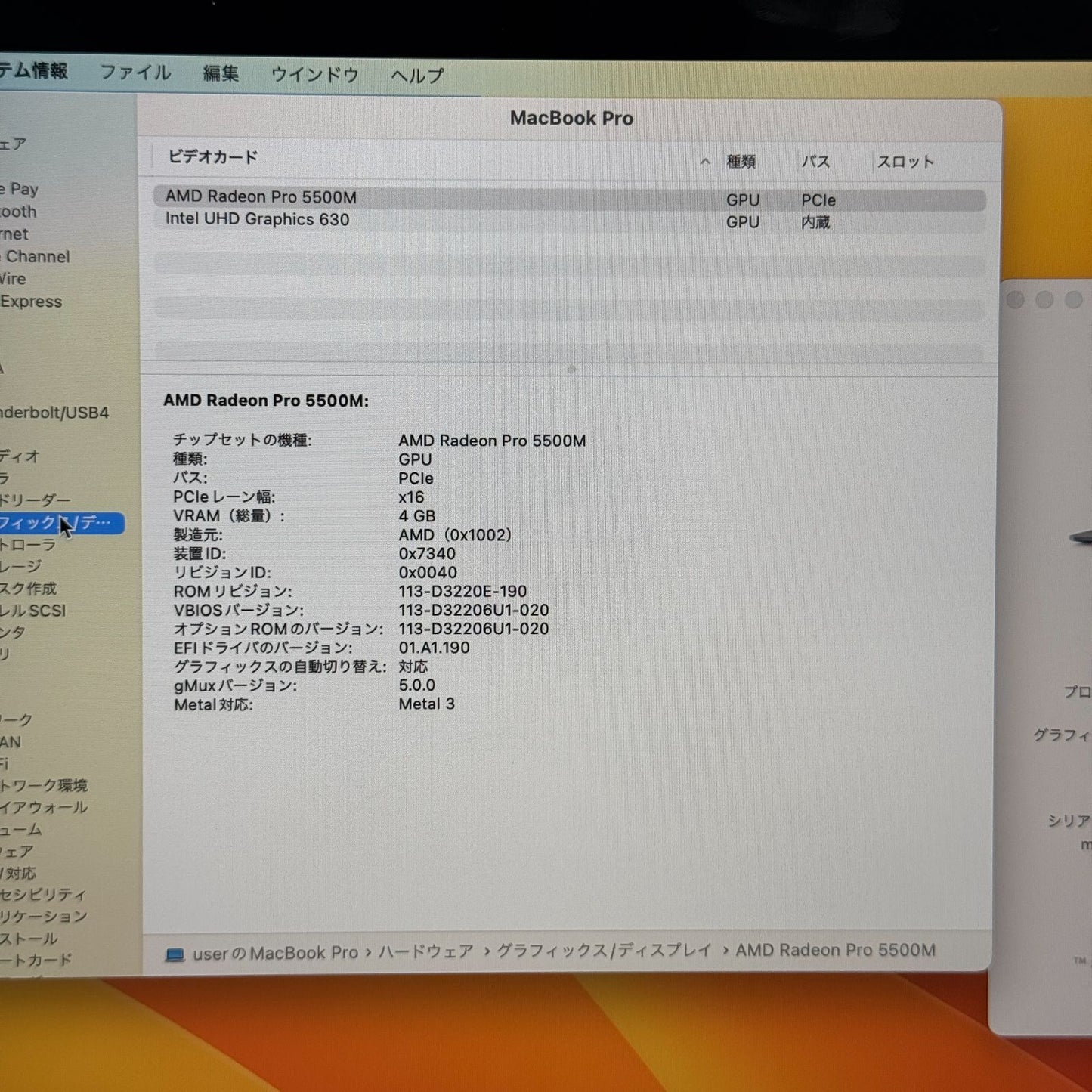Open the ファイル menu

coord(135,73)
